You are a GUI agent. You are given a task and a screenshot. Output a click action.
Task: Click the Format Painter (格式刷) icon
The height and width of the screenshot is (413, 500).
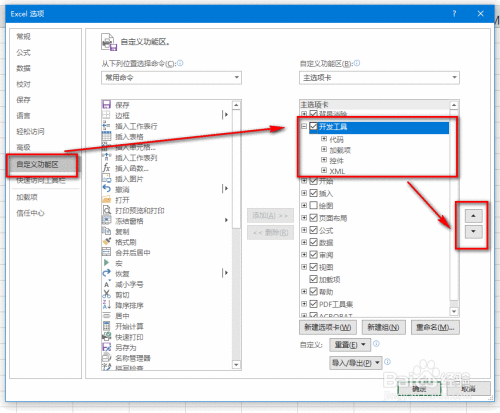(106, 242)
